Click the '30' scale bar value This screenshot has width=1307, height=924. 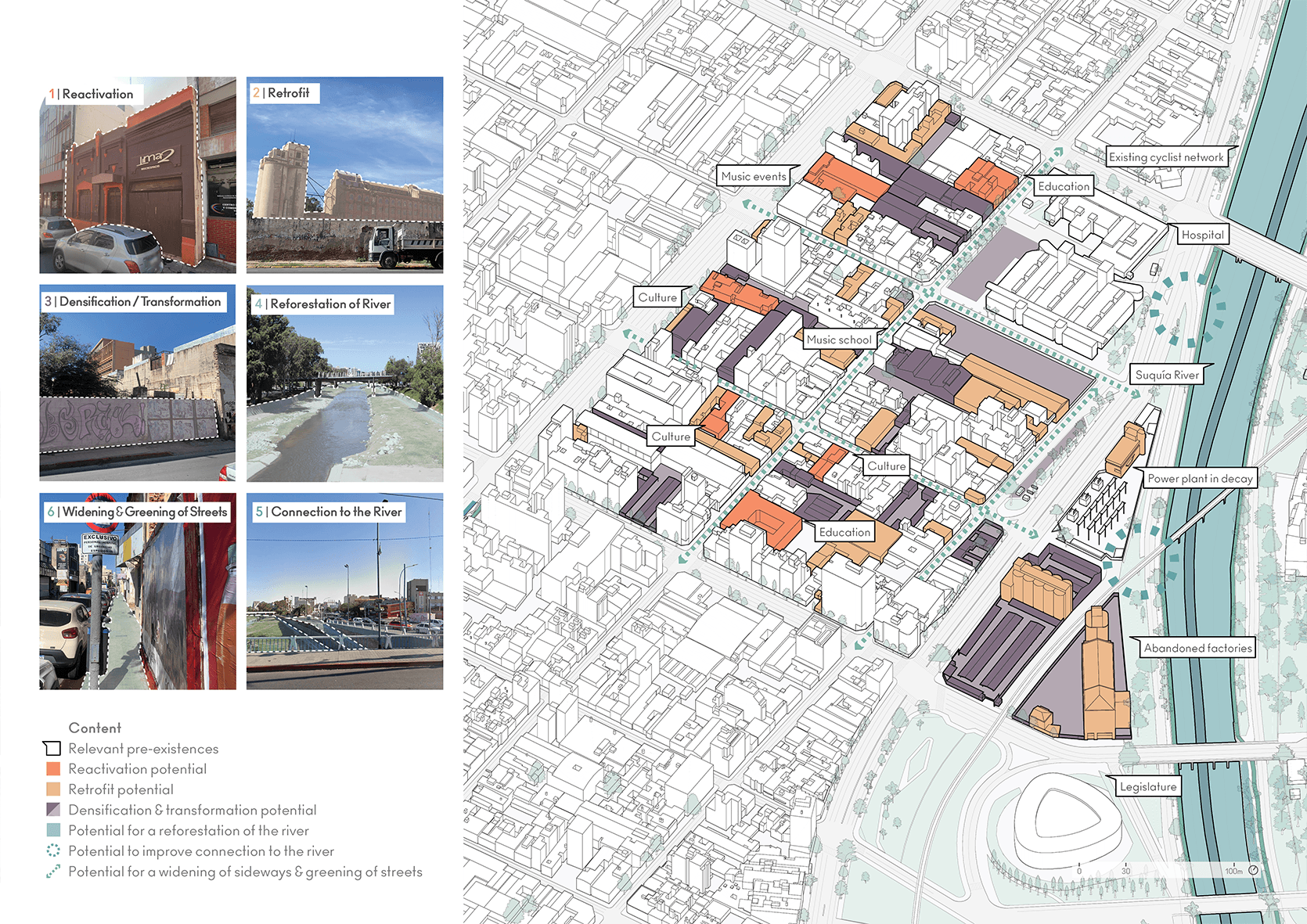click(x=1125, y=871)
